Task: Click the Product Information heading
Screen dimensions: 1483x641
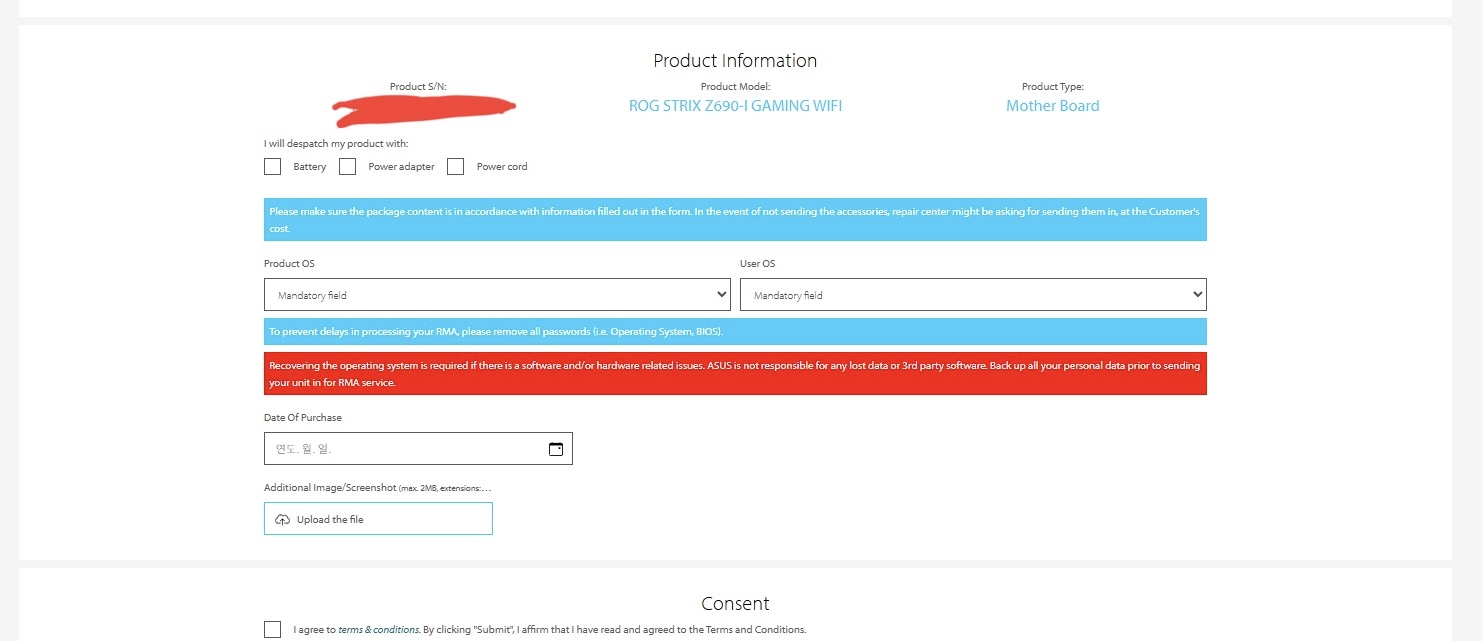Action: tap(735, 61)
